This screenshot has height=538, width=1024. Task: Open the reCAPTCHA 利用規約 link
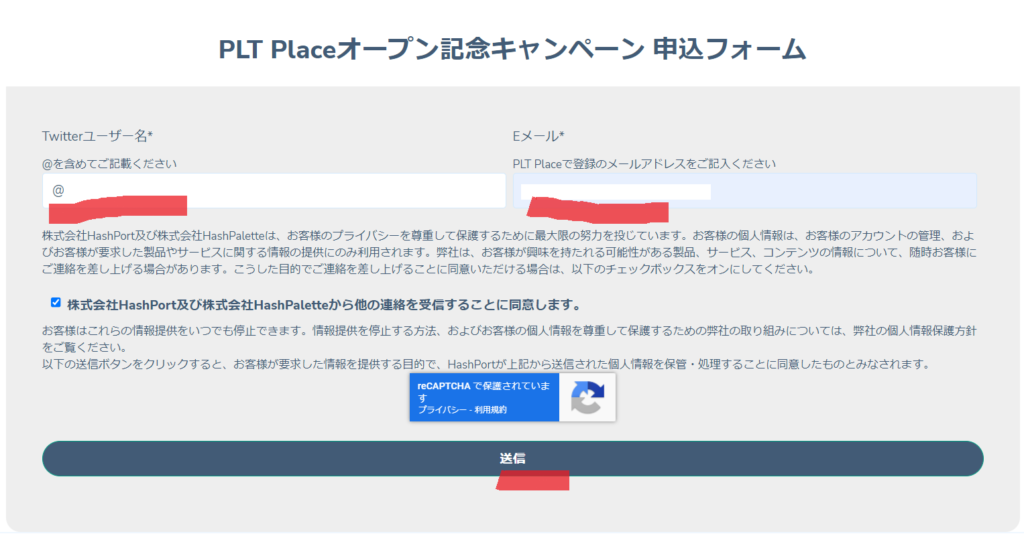pos(490,410)
